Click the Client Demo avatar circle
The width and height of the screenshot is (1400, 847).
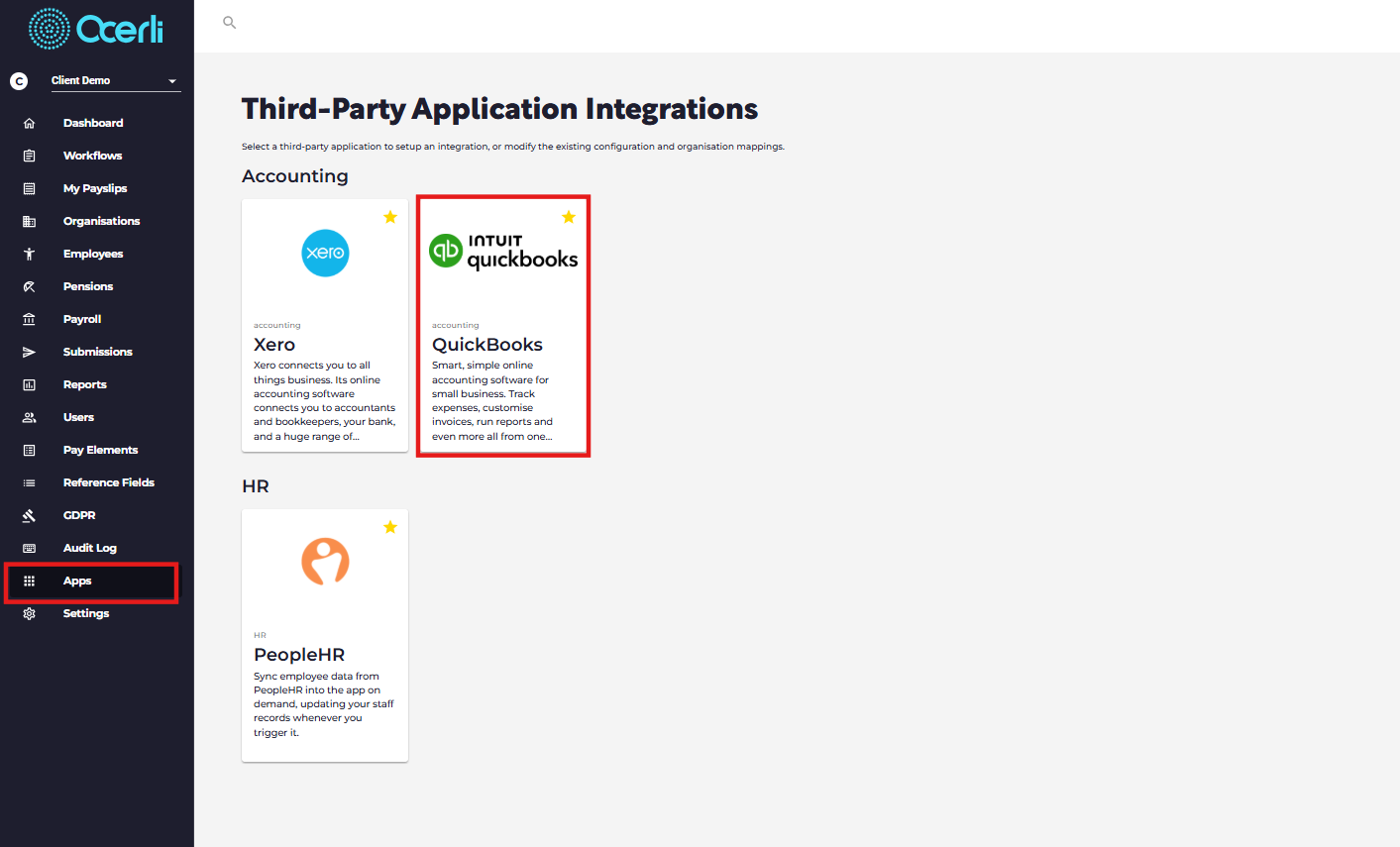coord(19,81)
